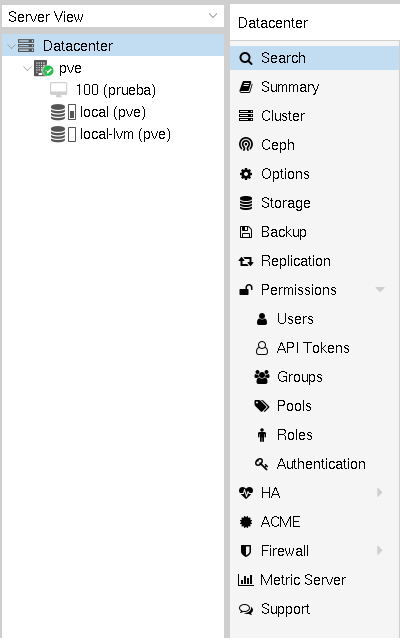Click the HA heartbeat icon
The image size is (400, 638).
tap(246, 493)
